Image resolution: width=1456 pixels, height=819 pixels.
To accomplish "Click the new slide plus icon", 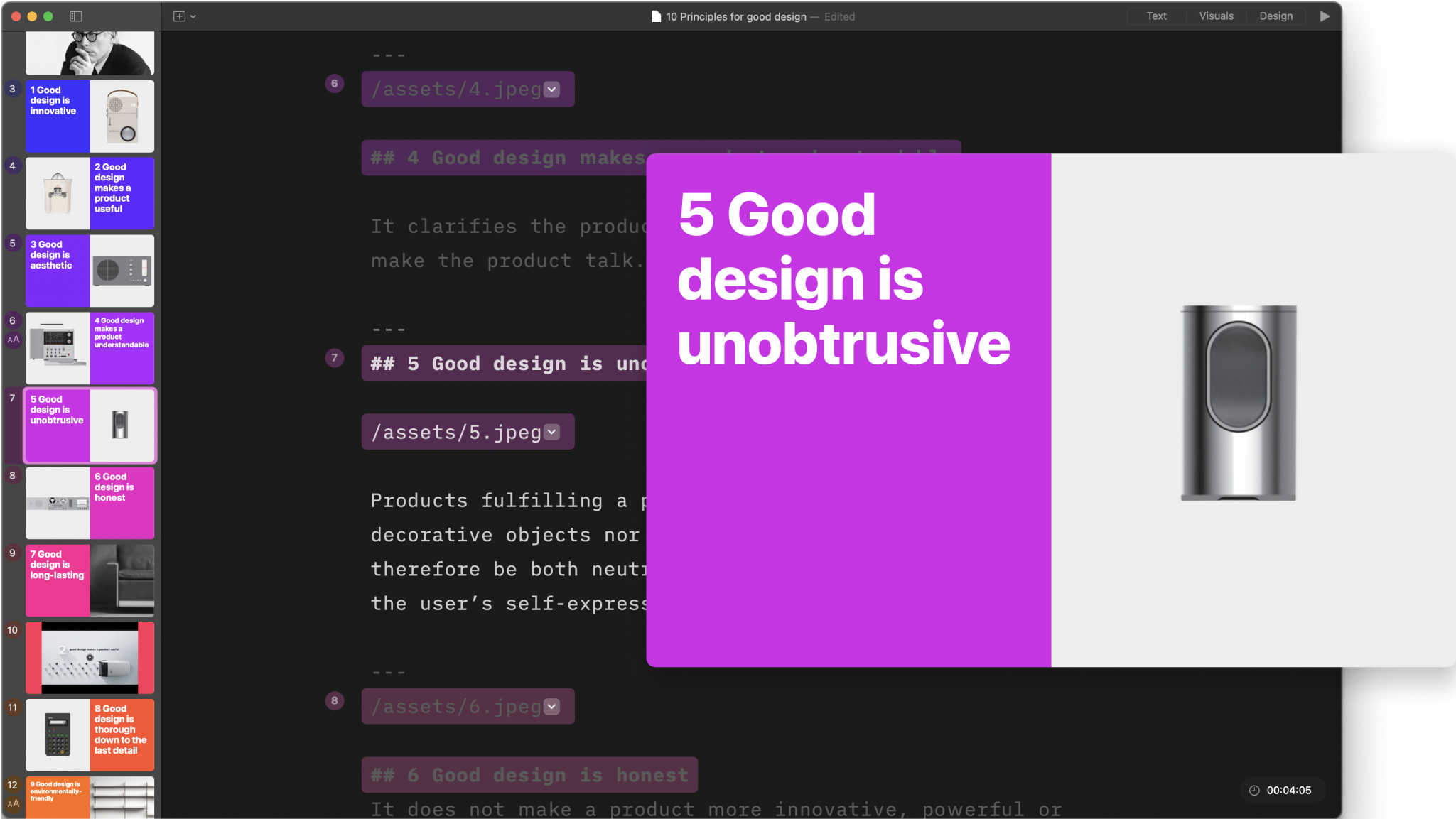I will click(x=178, y=16).
